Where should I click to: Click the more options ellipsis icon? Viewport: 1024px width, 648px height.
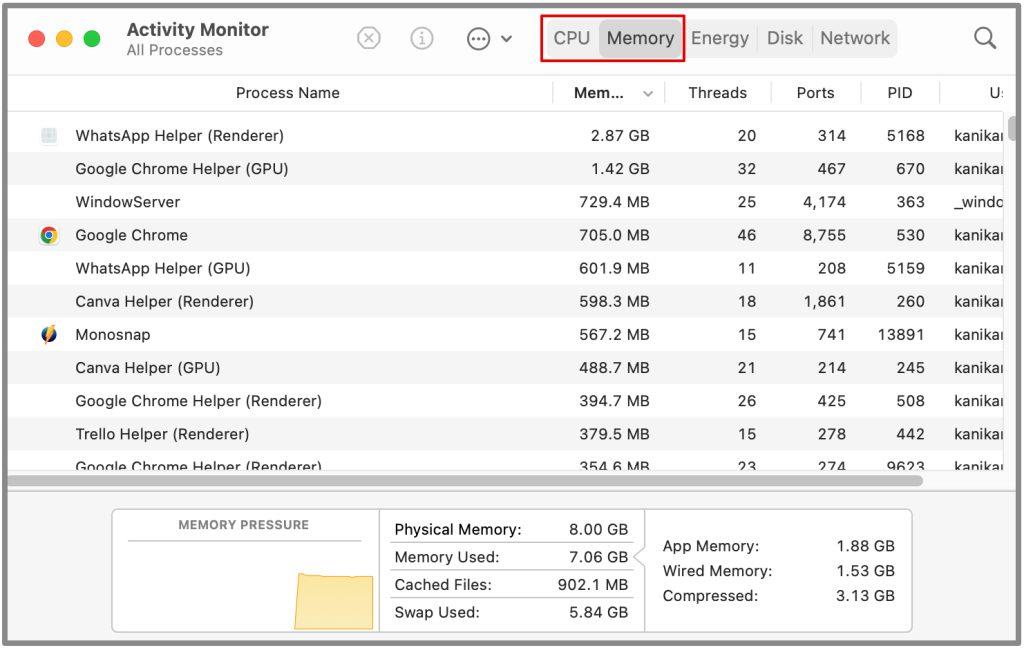[x=479, y=39]
